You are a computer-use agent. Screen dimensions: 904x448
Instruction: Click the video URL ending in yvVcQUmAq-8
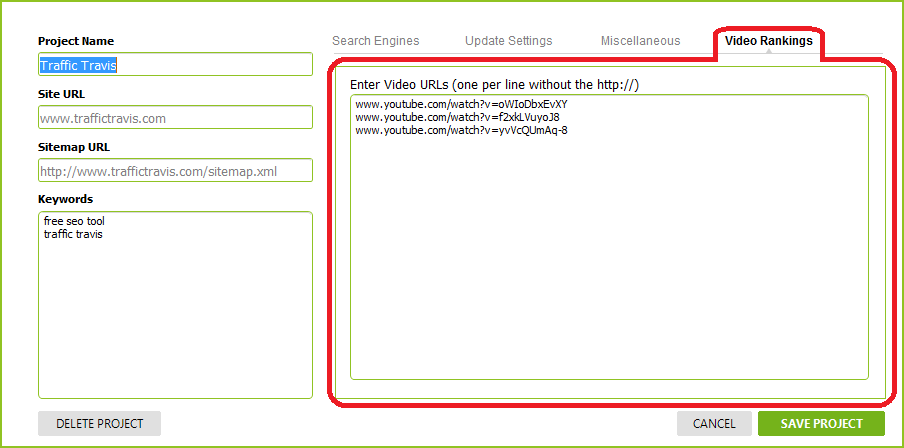pos(461,130)
